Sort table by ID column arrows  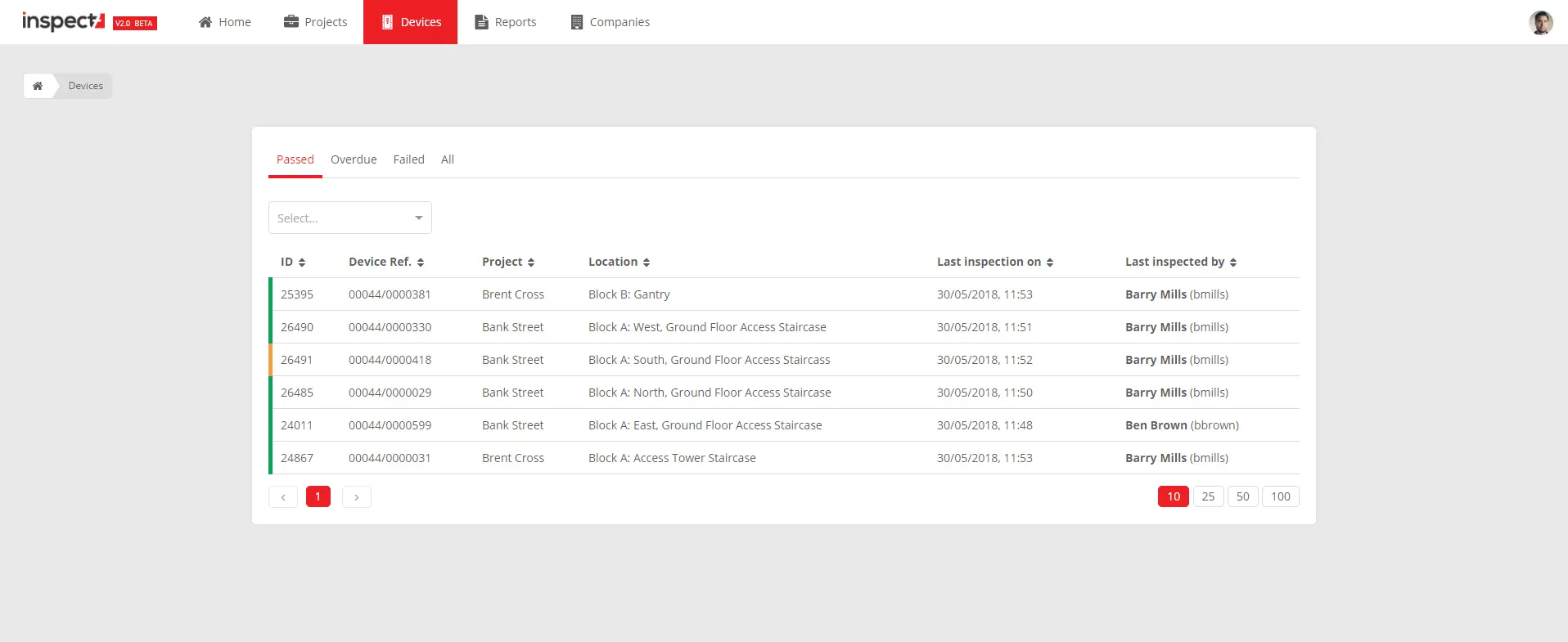(x=302, y=263)
